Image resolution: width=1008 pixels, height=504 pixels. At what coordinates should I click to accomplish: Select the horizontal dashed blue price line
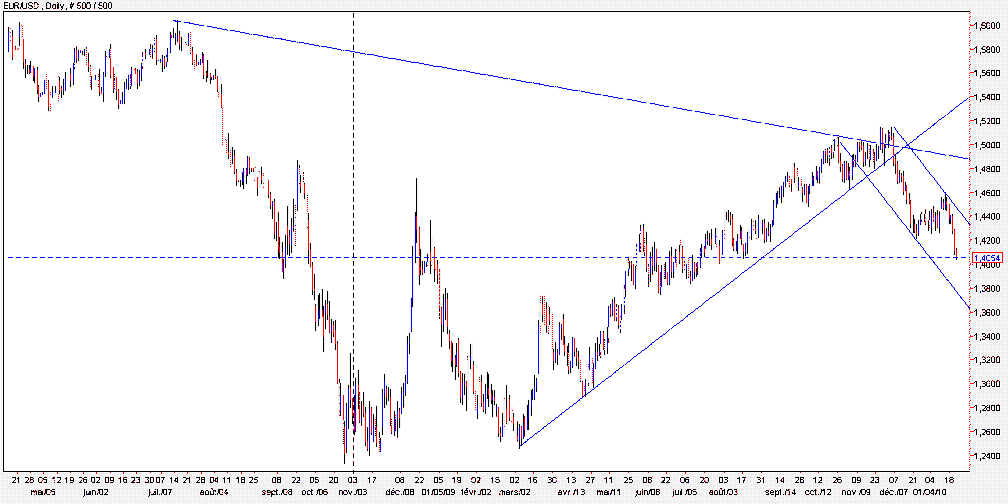[489, 257]
